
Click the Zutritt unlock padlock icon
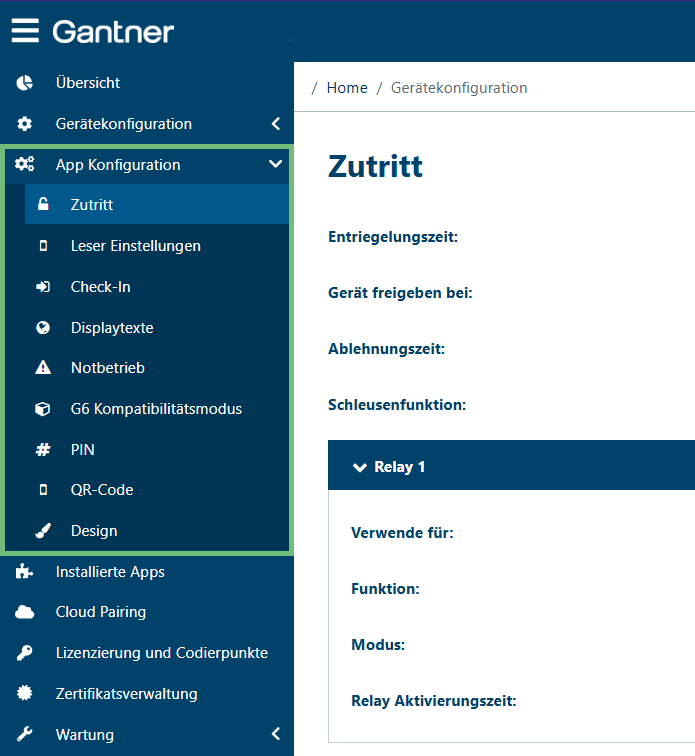tap(43, 204)
